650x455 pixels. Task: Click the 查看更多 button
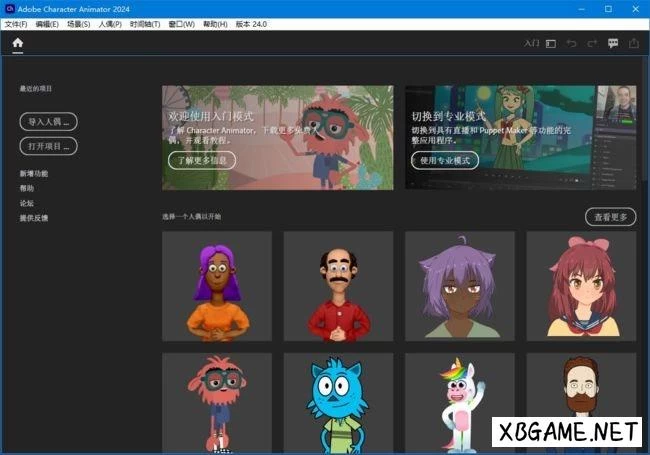coord(610,217)
